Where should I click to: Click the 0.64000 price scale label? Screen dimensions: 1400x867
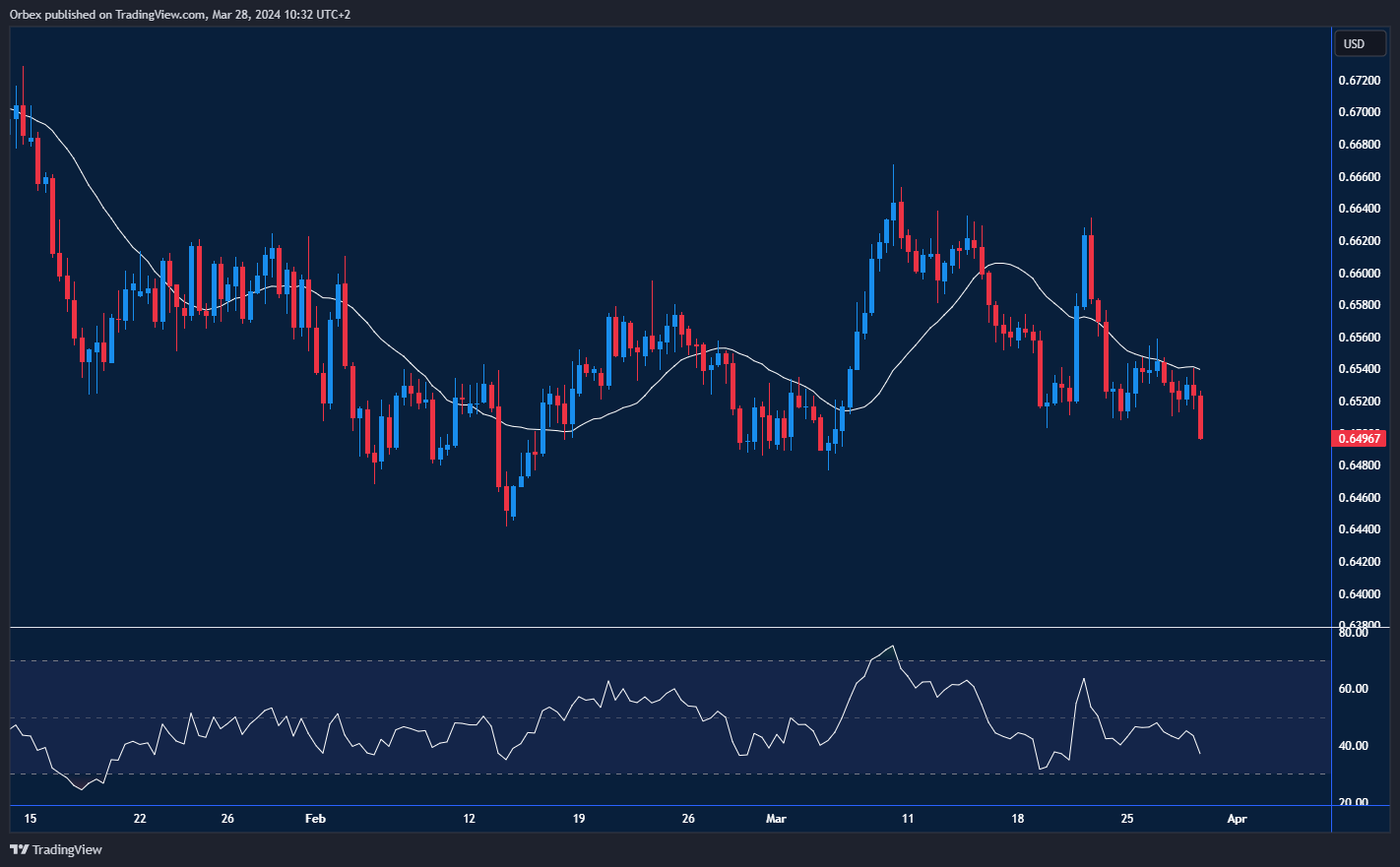click(1359, 594)
